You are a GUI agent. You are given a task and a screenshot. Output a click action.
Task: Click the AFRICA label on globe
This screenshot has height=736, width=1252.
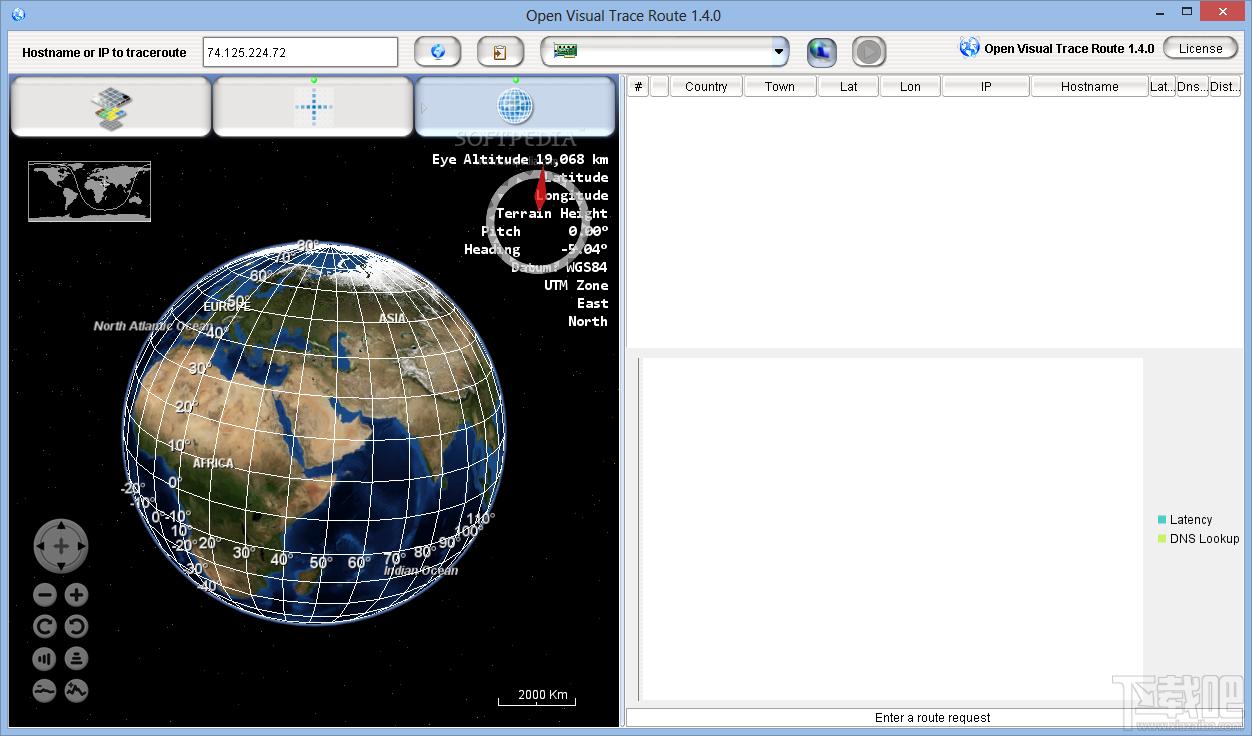[213, 463]
